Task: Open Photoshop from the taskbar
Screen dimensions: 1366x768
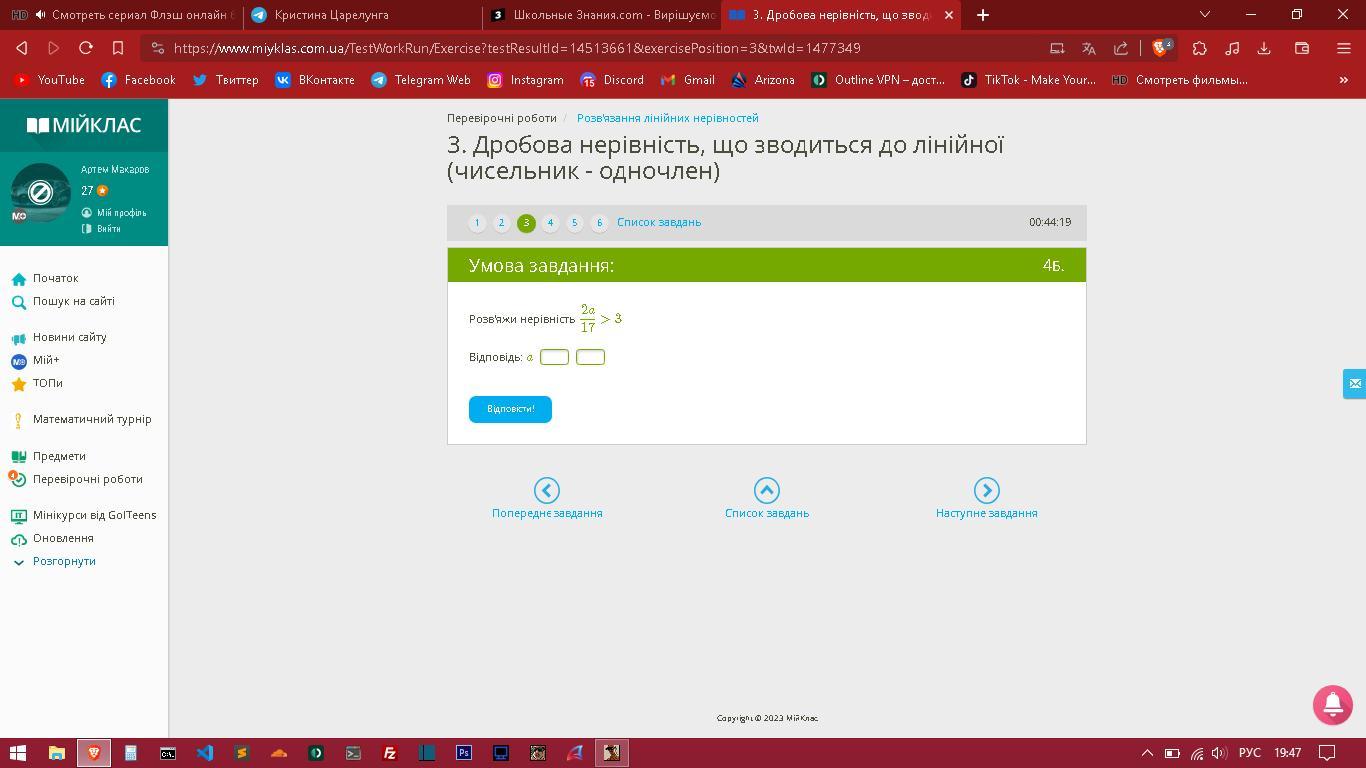Action: tap(464, 753)
